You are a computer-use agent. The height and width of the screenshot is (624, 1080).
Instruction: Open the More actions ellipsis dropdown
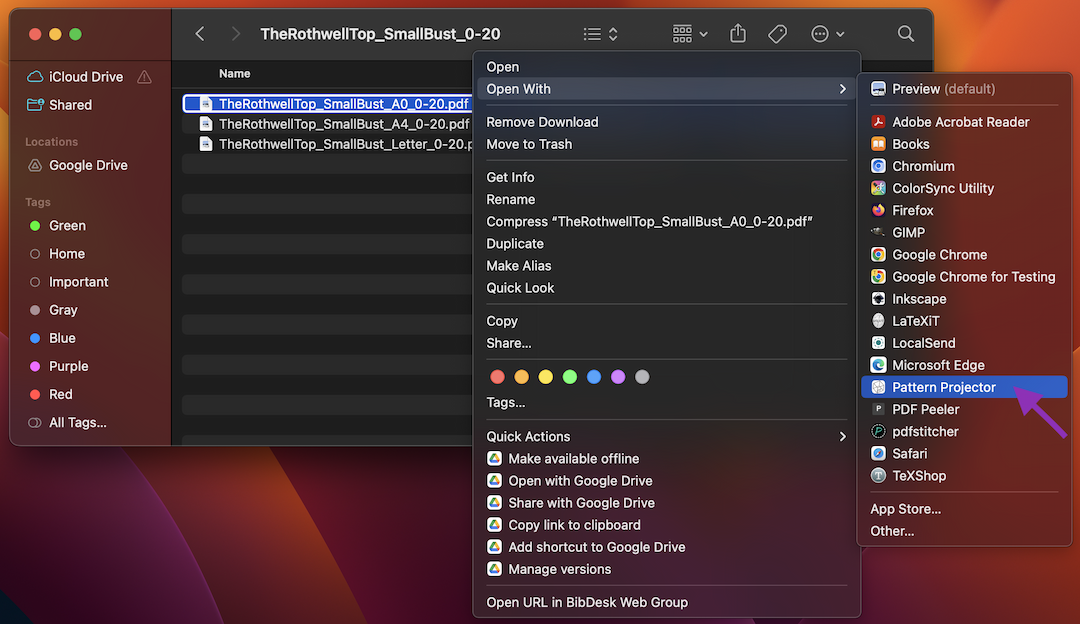[828, 34]
